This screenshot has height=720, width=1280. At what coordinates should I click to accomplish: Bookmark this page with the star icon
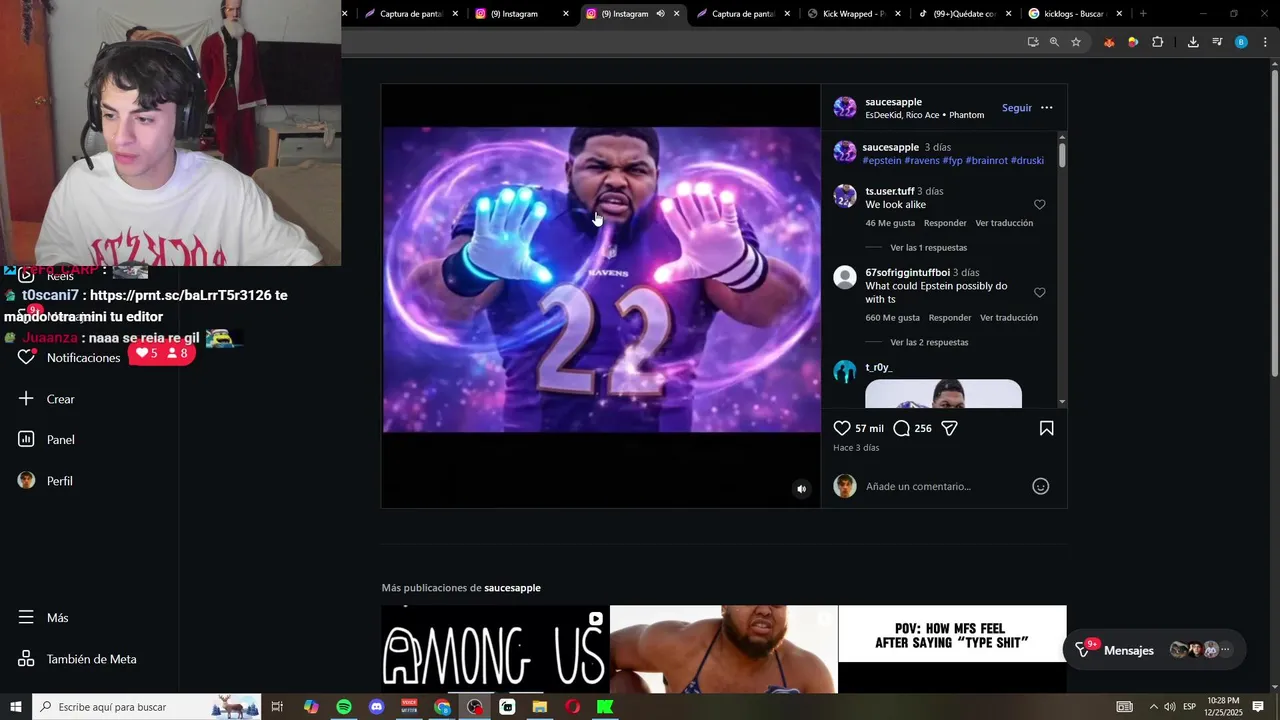coord(1076,42)
